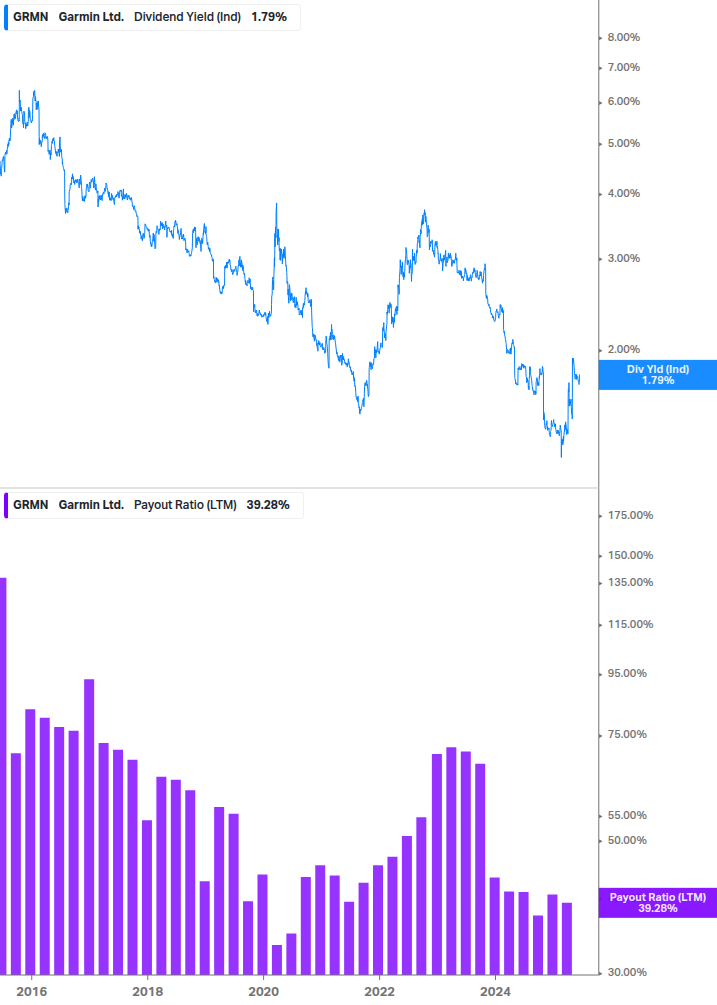Image resolution: width=717 pixels, height=1005 pixels.
Task: Click the GRMN ticker in the Payout Ratio legend
Action: click(31, 505)
